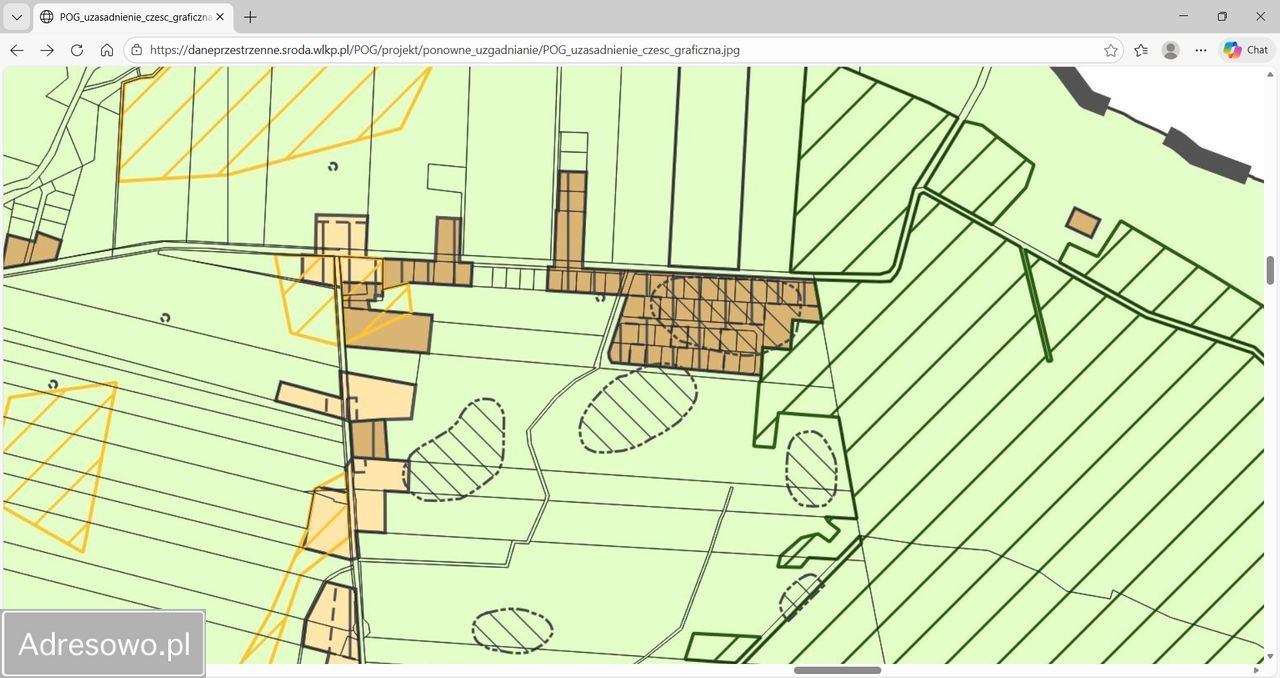Click the small orange diamond-shaped plot on the map

[x=1082, y=222]
